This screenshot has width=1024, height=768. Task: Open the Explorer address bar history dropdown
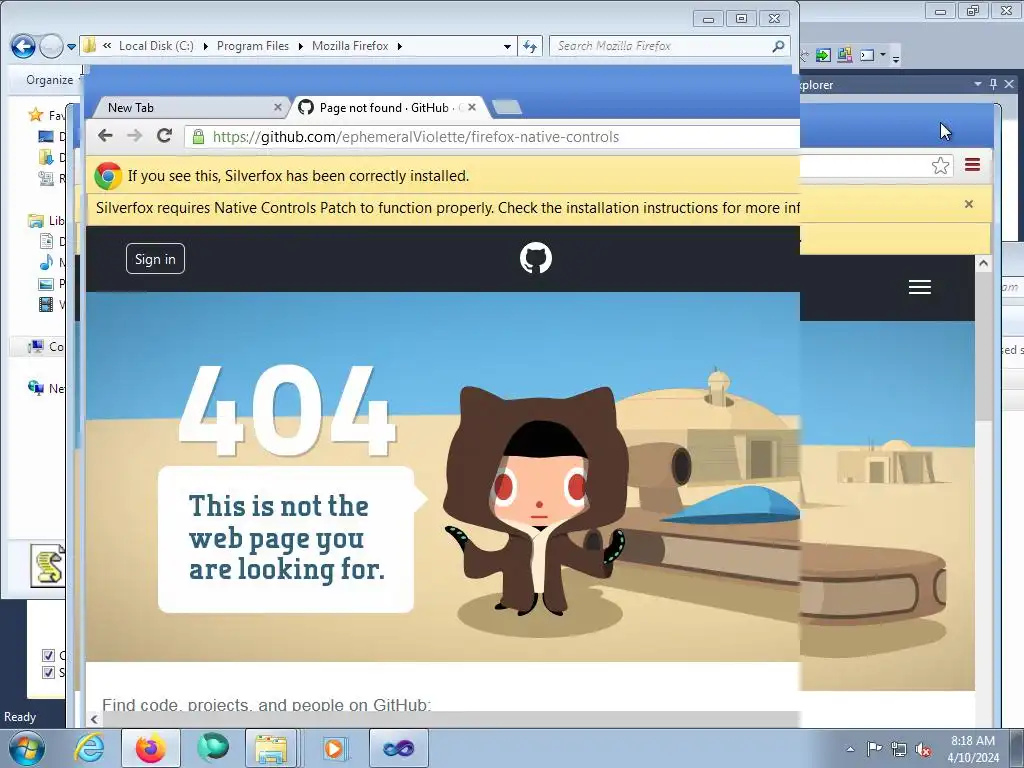coord(507,46)
